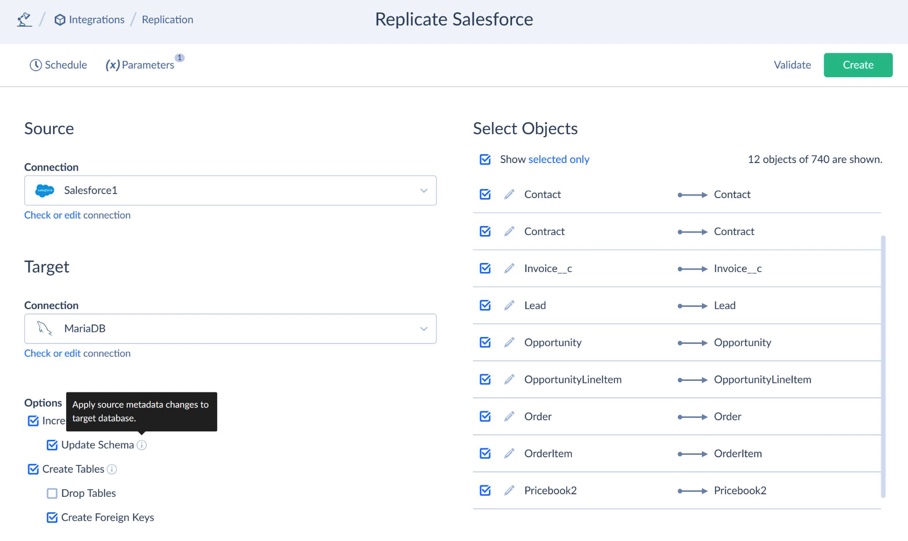This screenshot has width=908, height=541.
Task: Click the Integrations cube icon
Action: pyautogui.click(x=60, y=20)
